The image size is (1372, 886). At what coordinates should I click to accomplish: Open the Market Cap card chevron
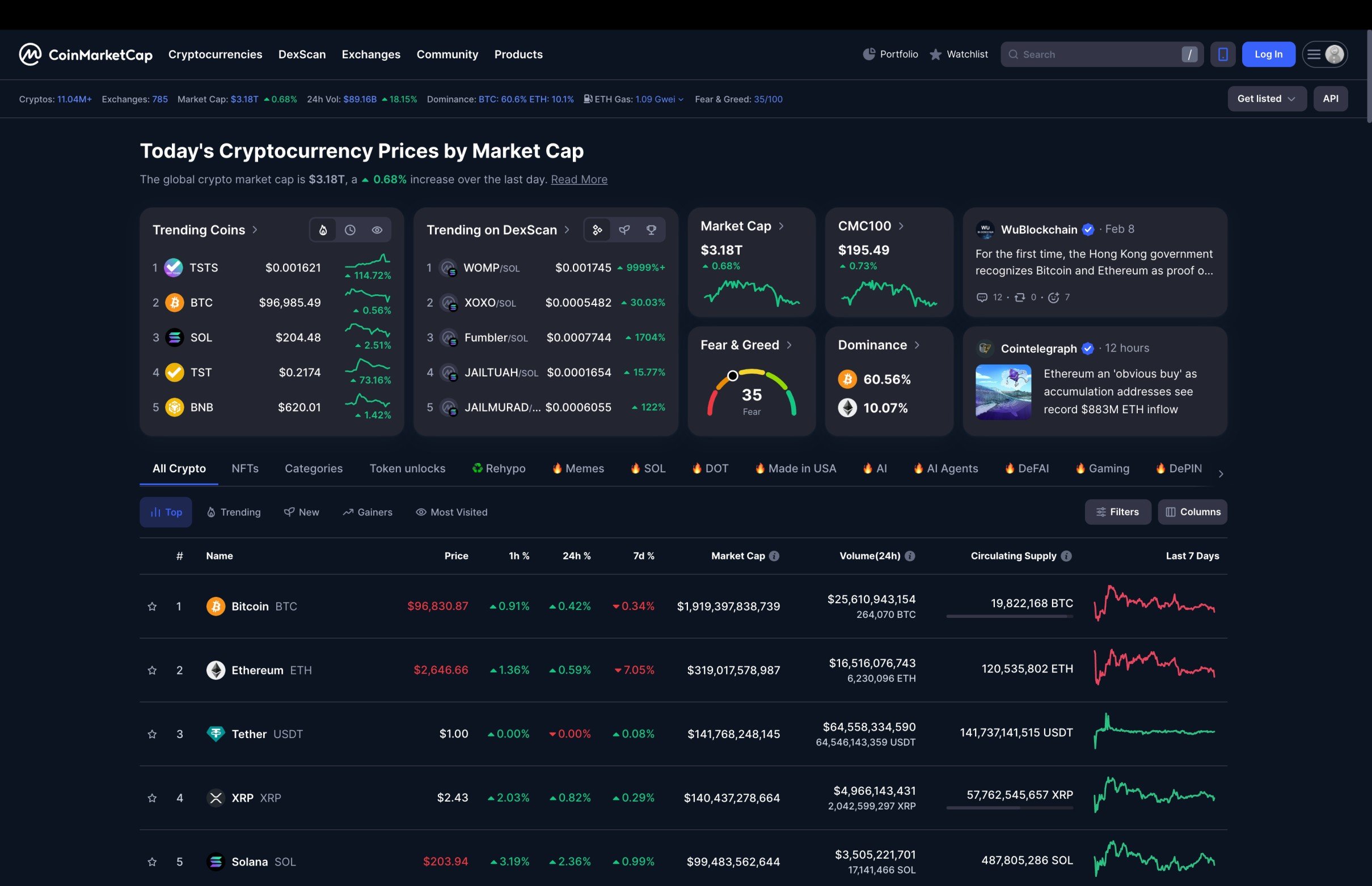tap(781, 226)
